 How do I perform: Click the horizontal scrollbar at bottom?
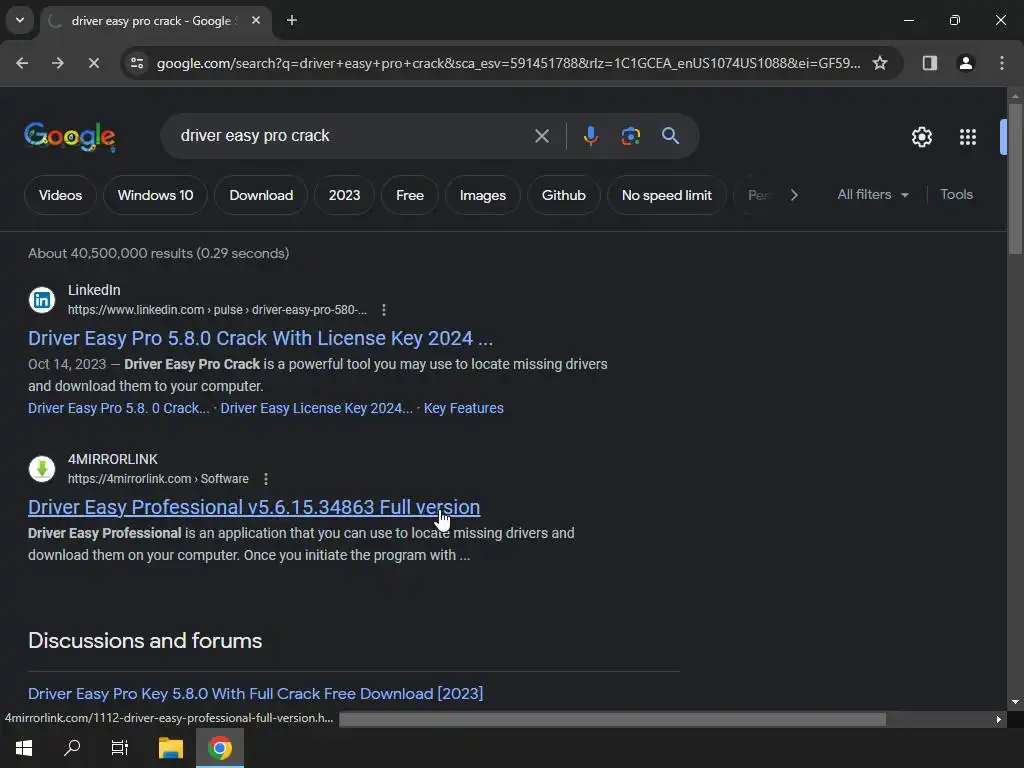613,719
